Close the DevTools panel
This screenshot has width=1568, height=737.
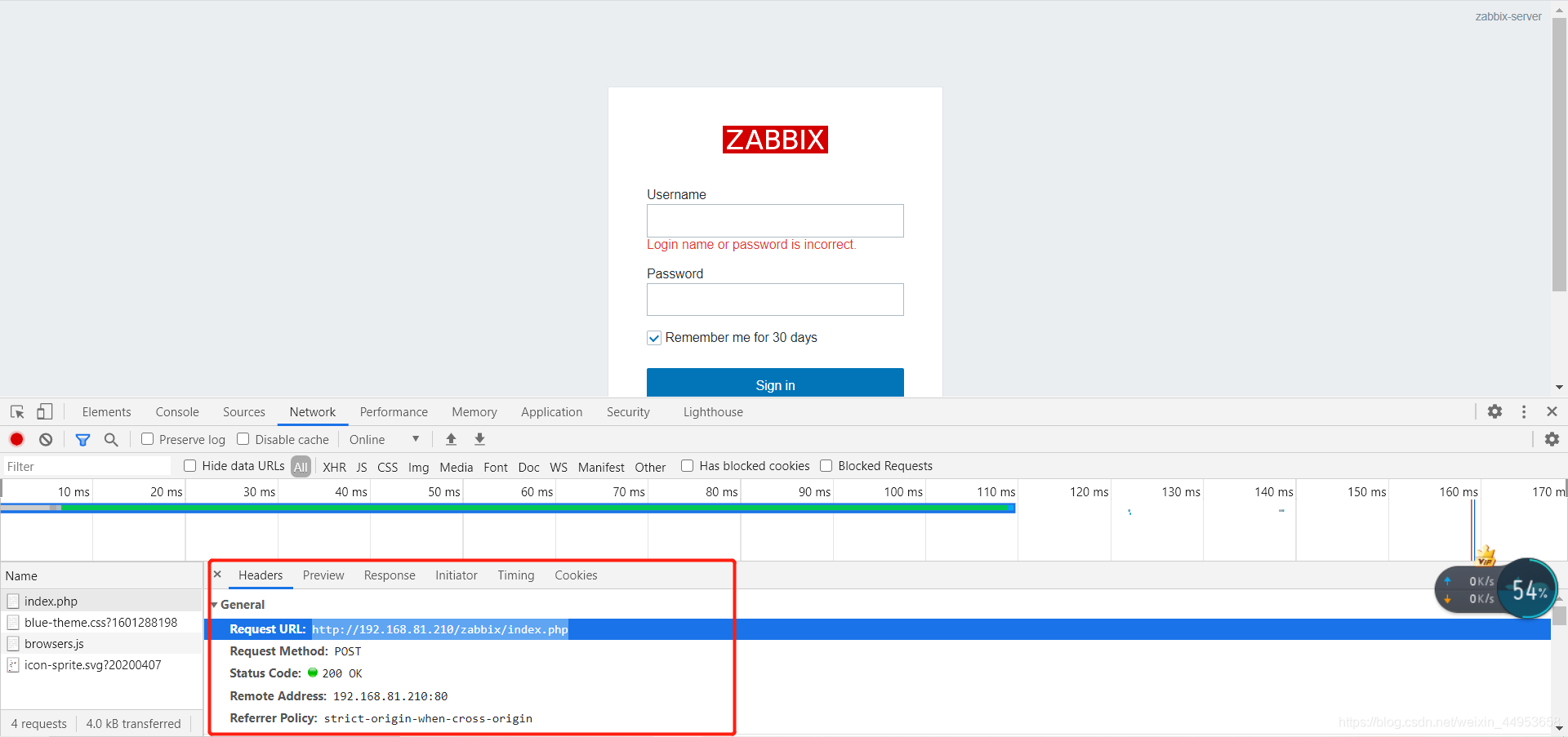(1552, 412)
